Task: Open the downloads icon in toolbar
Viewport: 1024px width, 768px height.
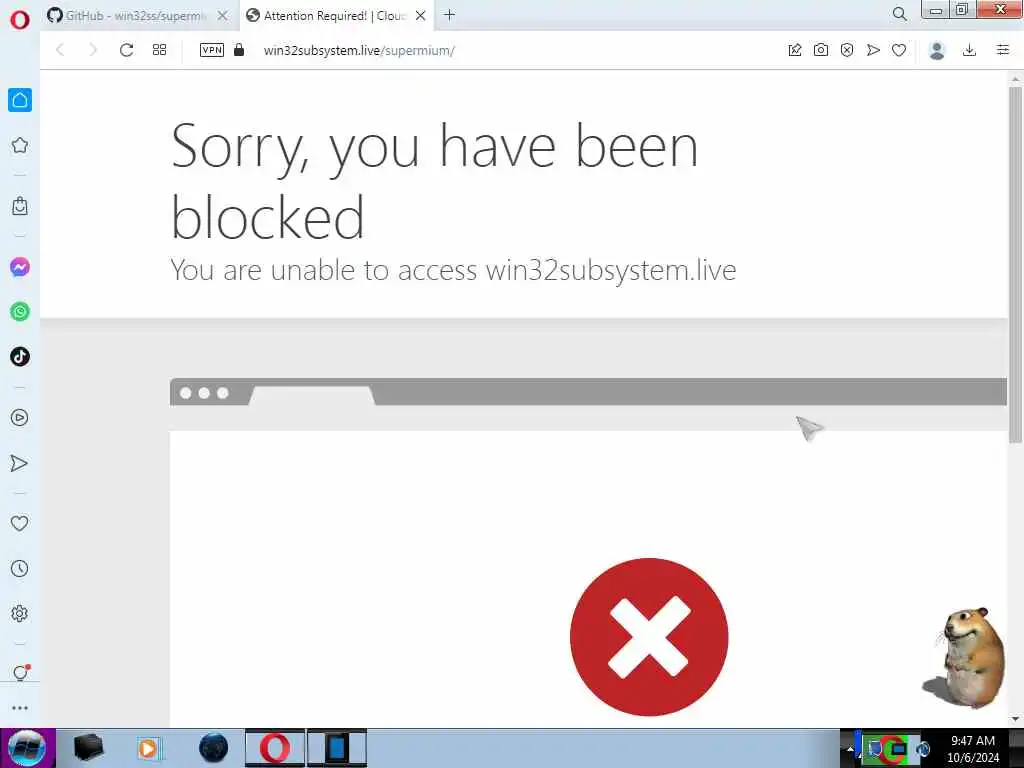Action: (x=970, y=50)
